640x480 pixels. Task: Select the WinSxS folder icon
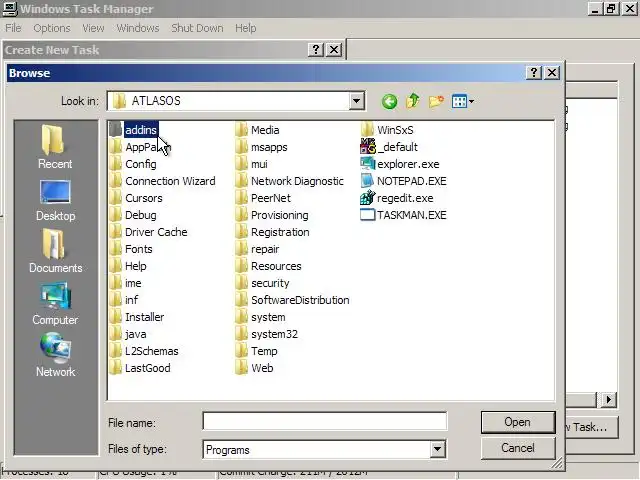(x=367, y=129)
